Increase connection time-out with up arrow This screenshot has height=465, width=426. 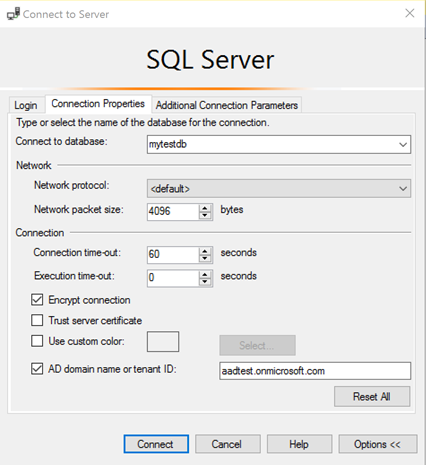[x=205, y=251]
